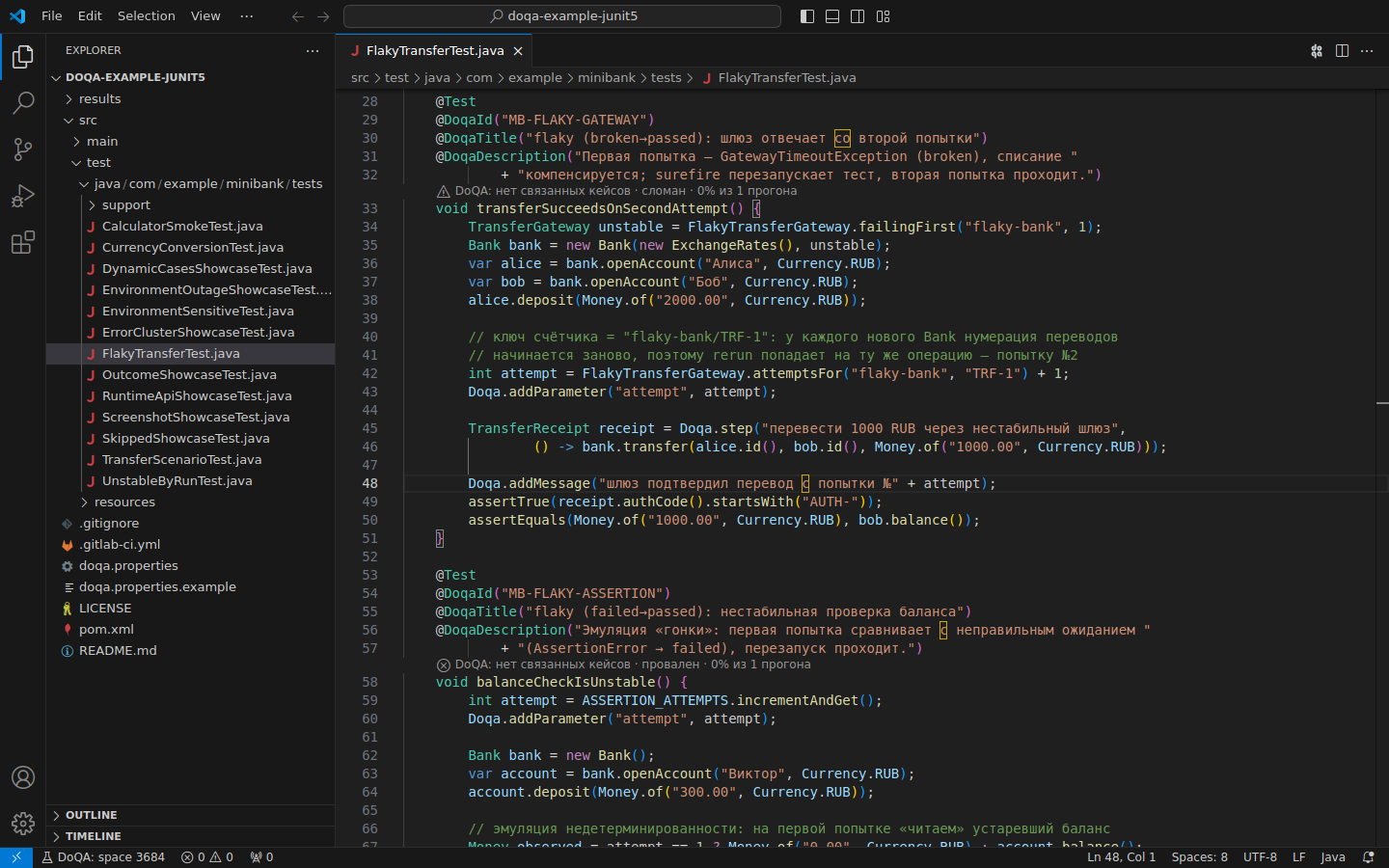The image size is (1389, 868).
Task: Open the Explorer view in activity bar
Action: point(22,57)
